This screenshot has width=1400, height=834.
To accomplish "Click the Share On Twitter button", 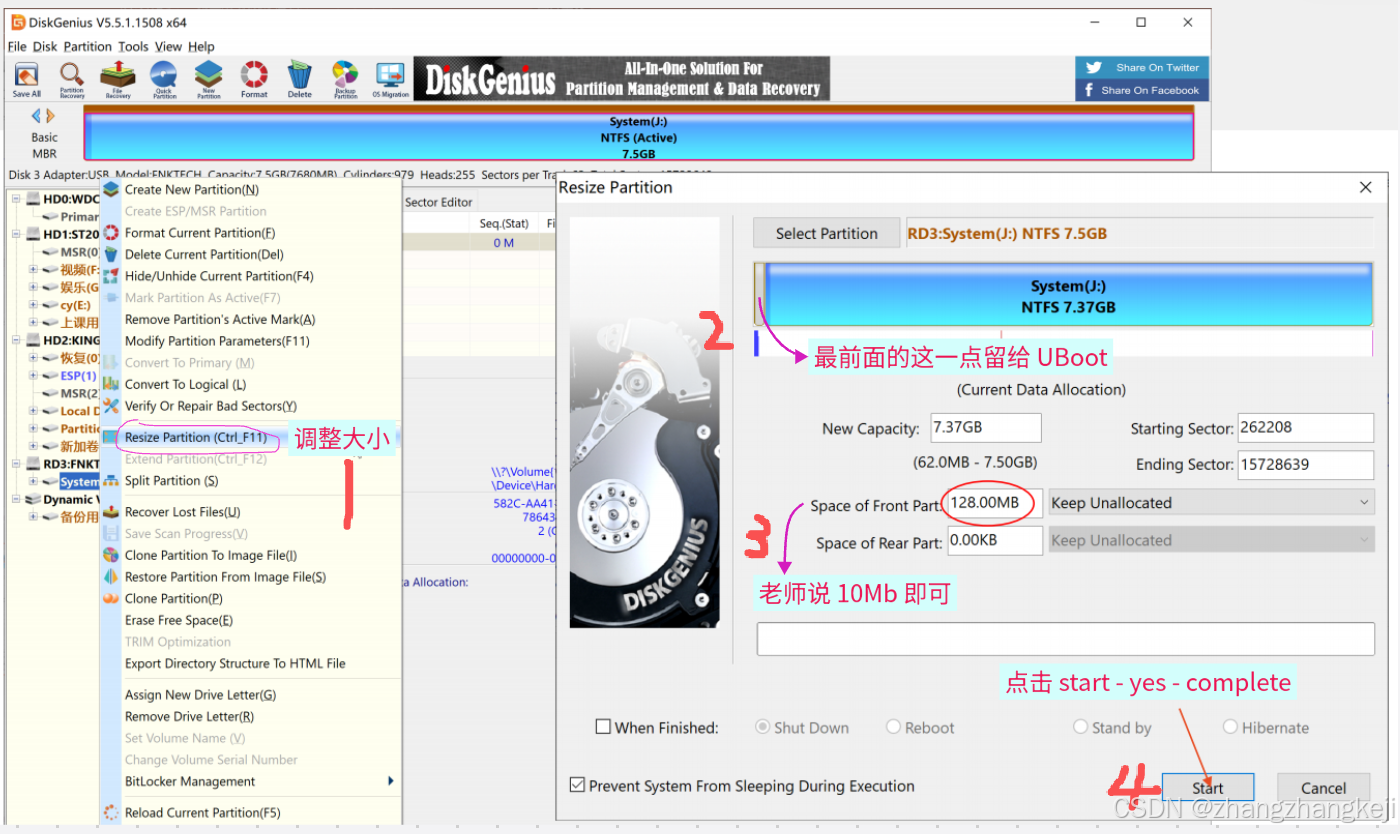I will [x=1142, y=67].
